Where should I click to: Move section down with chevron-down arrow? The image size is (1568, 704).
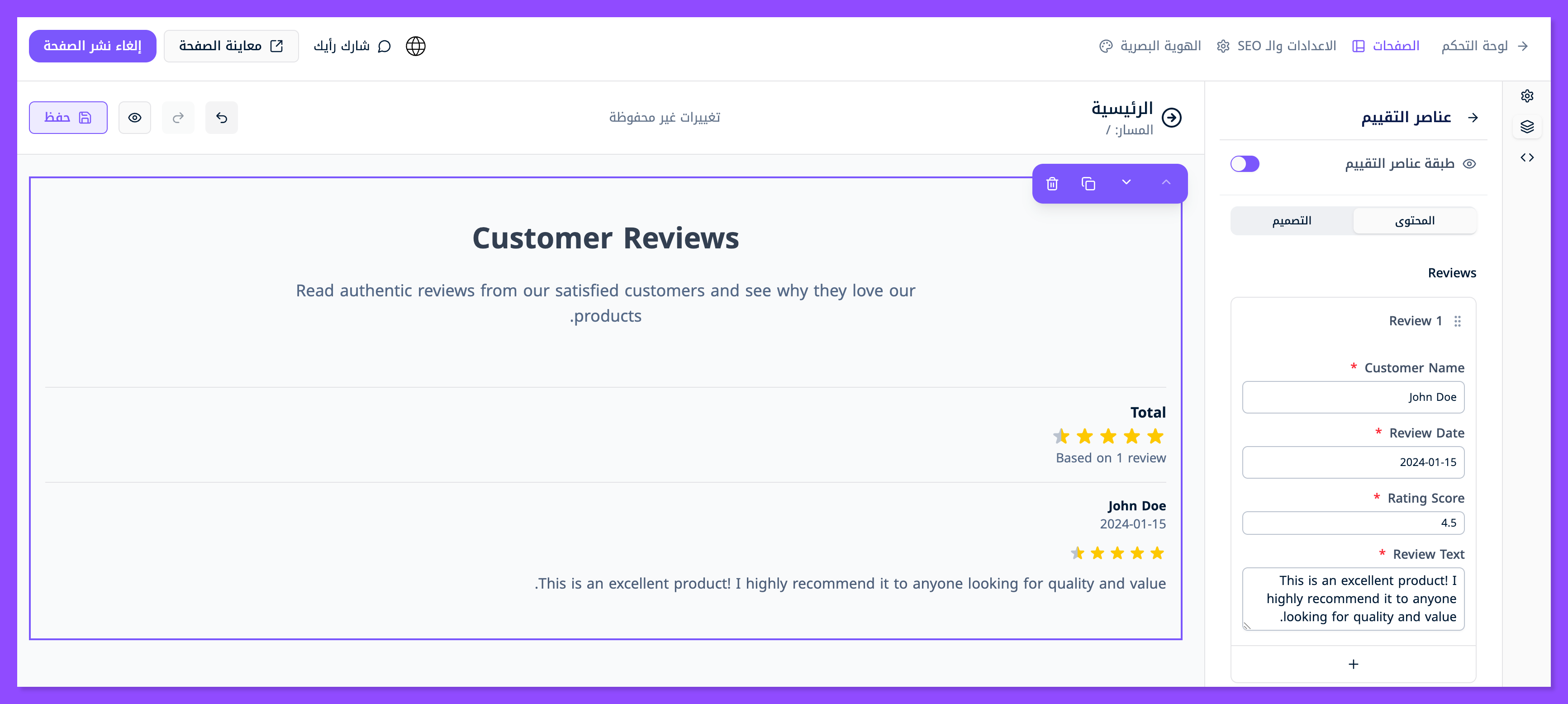click(1126, 182)
